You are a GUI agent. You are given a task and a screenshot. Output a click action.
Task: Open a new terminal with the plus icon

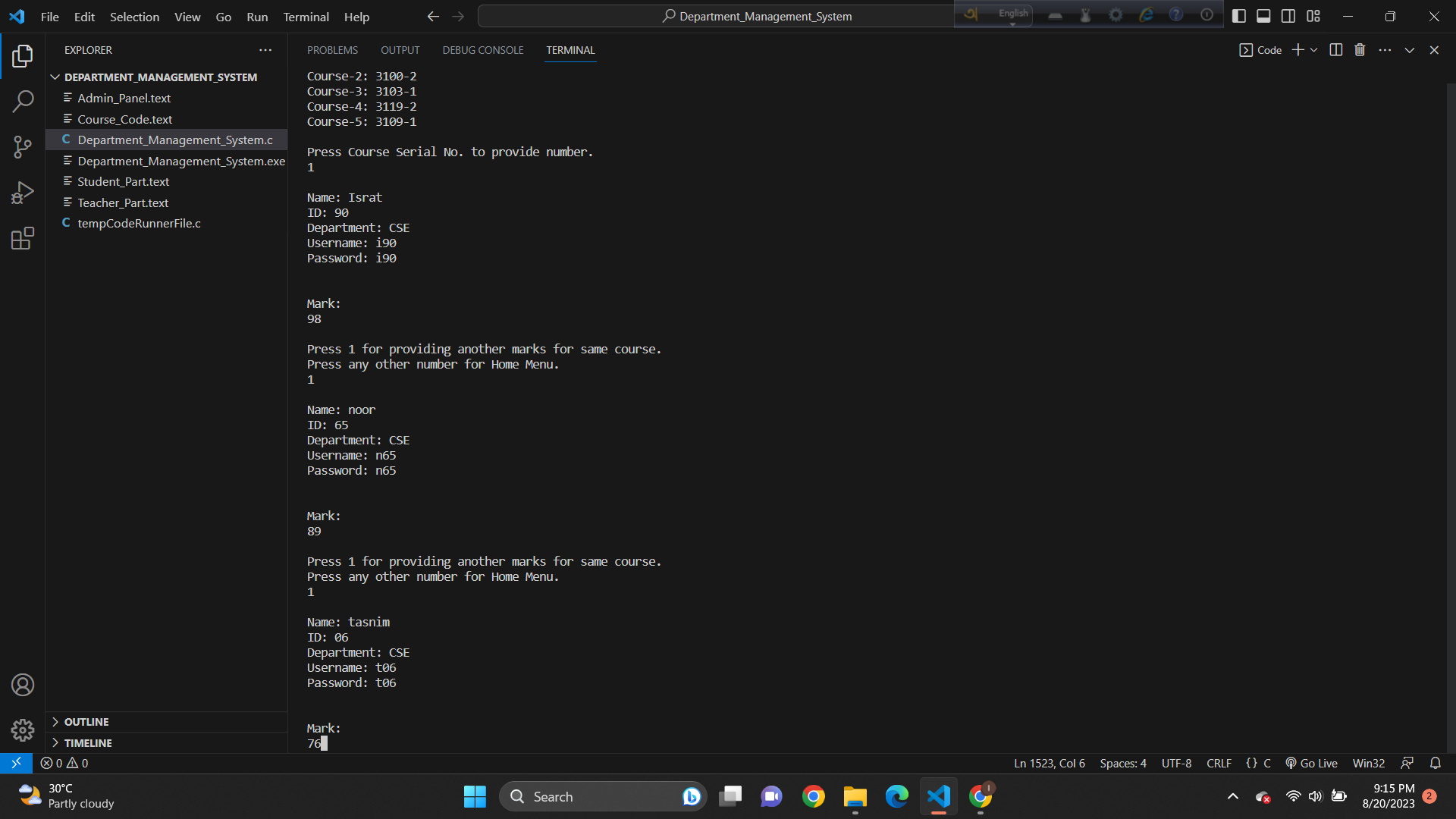click(x=1297, y=49)
